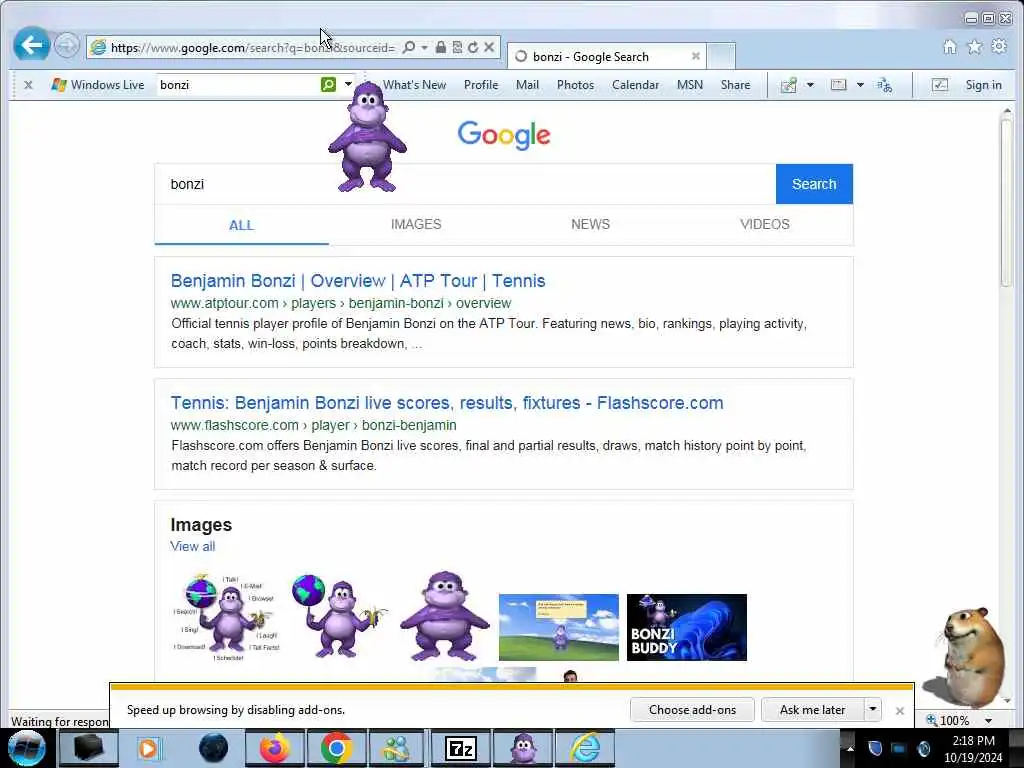Open Photos in the Windows Live toolbar
Image resolution: width=1024 pixels, height=768 pixels.
point(575,85)
